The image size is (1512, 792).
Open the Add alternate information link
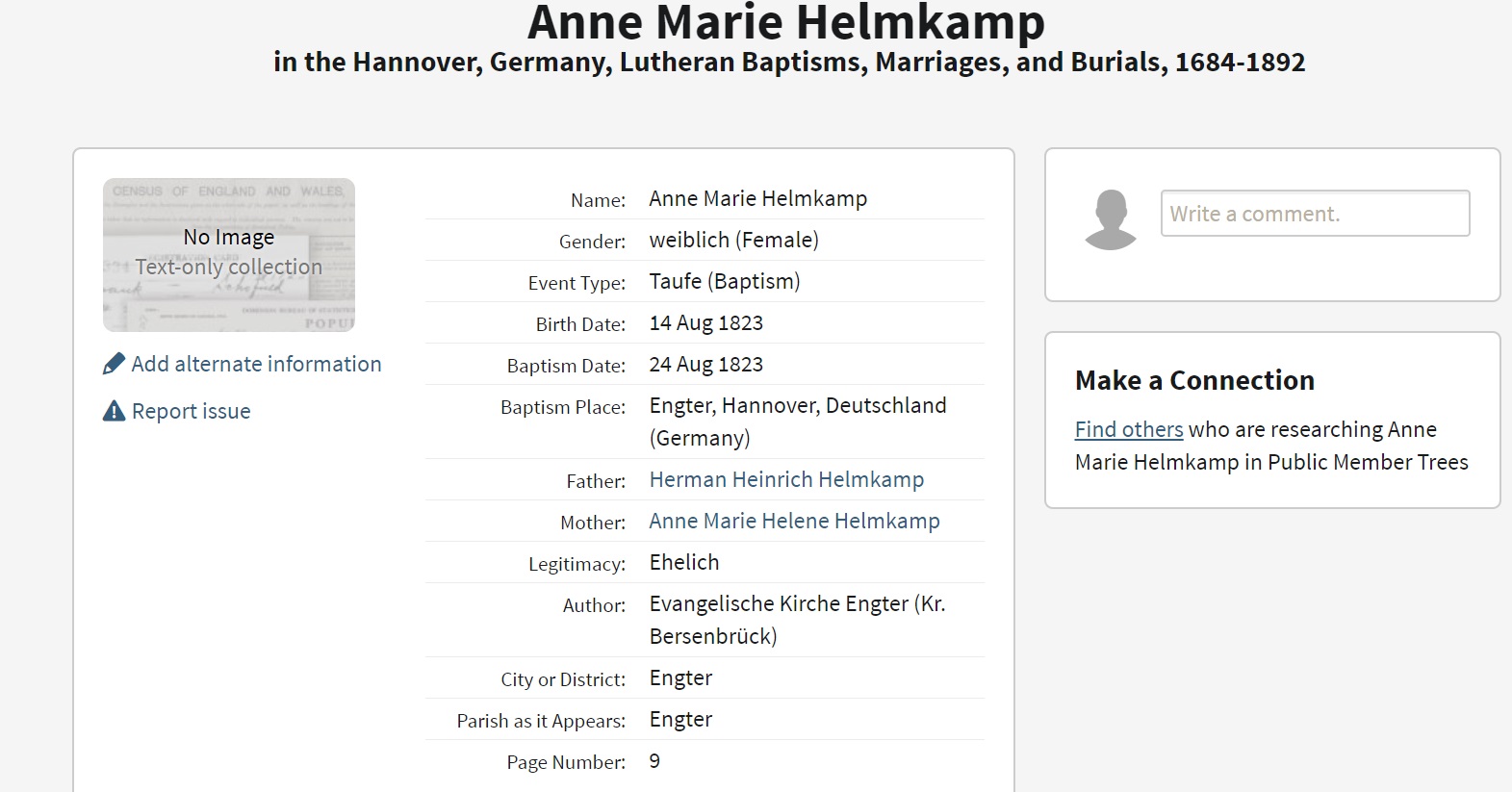click(x=256, y=364)
